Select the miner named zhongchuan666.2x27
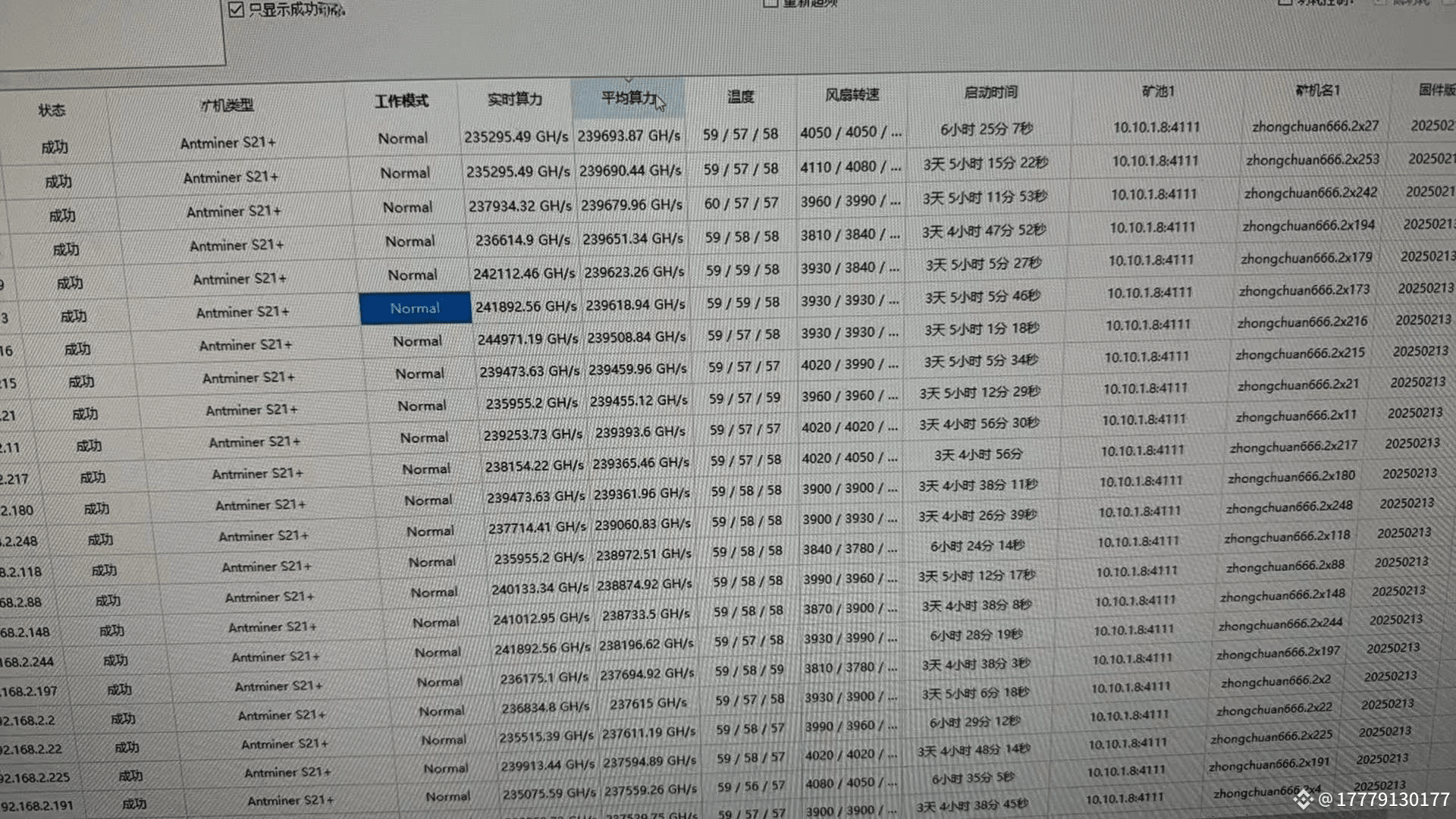This screenshot has height=819, width=1456. 1315,127
